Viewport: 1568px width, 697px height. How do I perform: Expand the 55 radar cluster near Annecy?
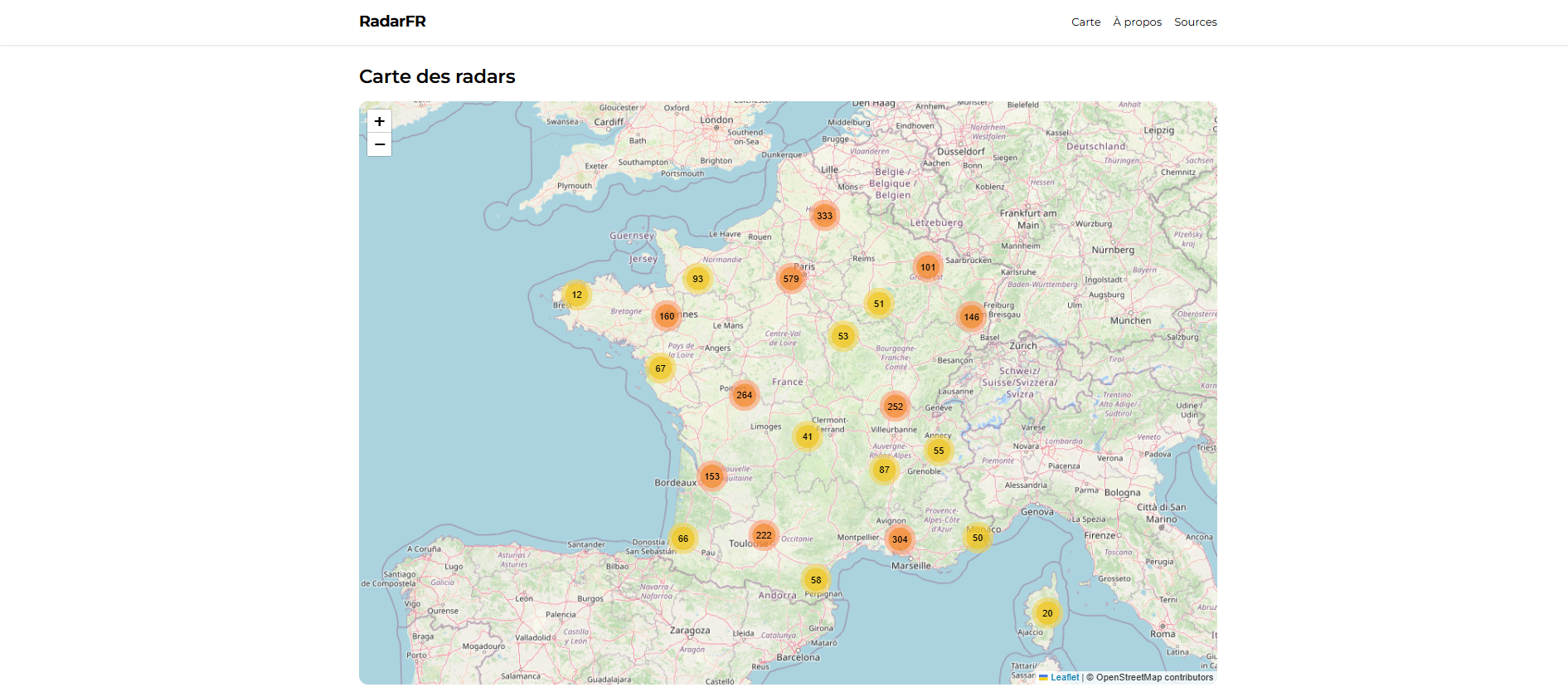pyautogui.click(x=939, y=451)
